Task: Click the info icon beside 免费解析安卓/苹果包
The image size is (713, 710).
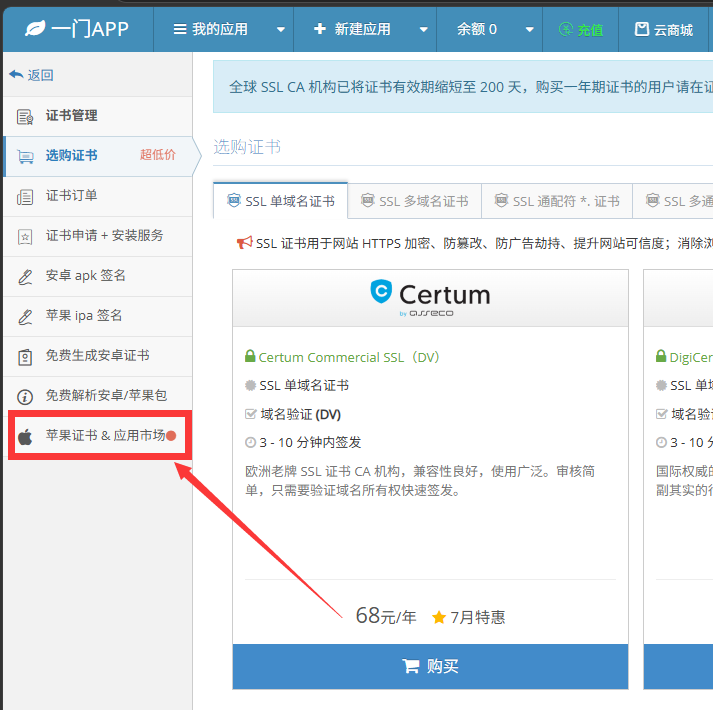Action: (x=25, y=397)
